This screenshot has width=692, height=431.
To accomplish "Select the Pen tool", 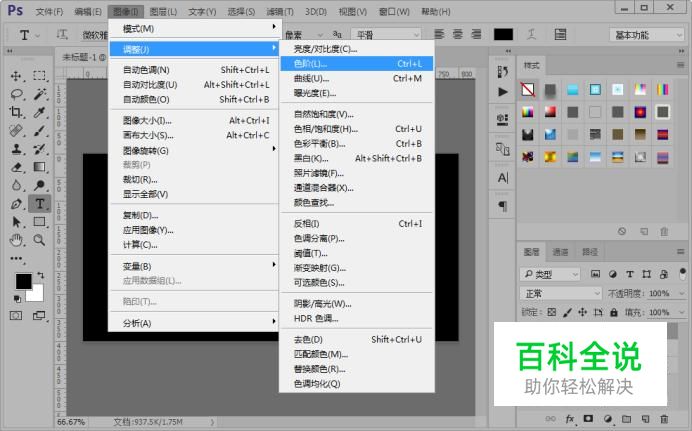I will [16, 203].
